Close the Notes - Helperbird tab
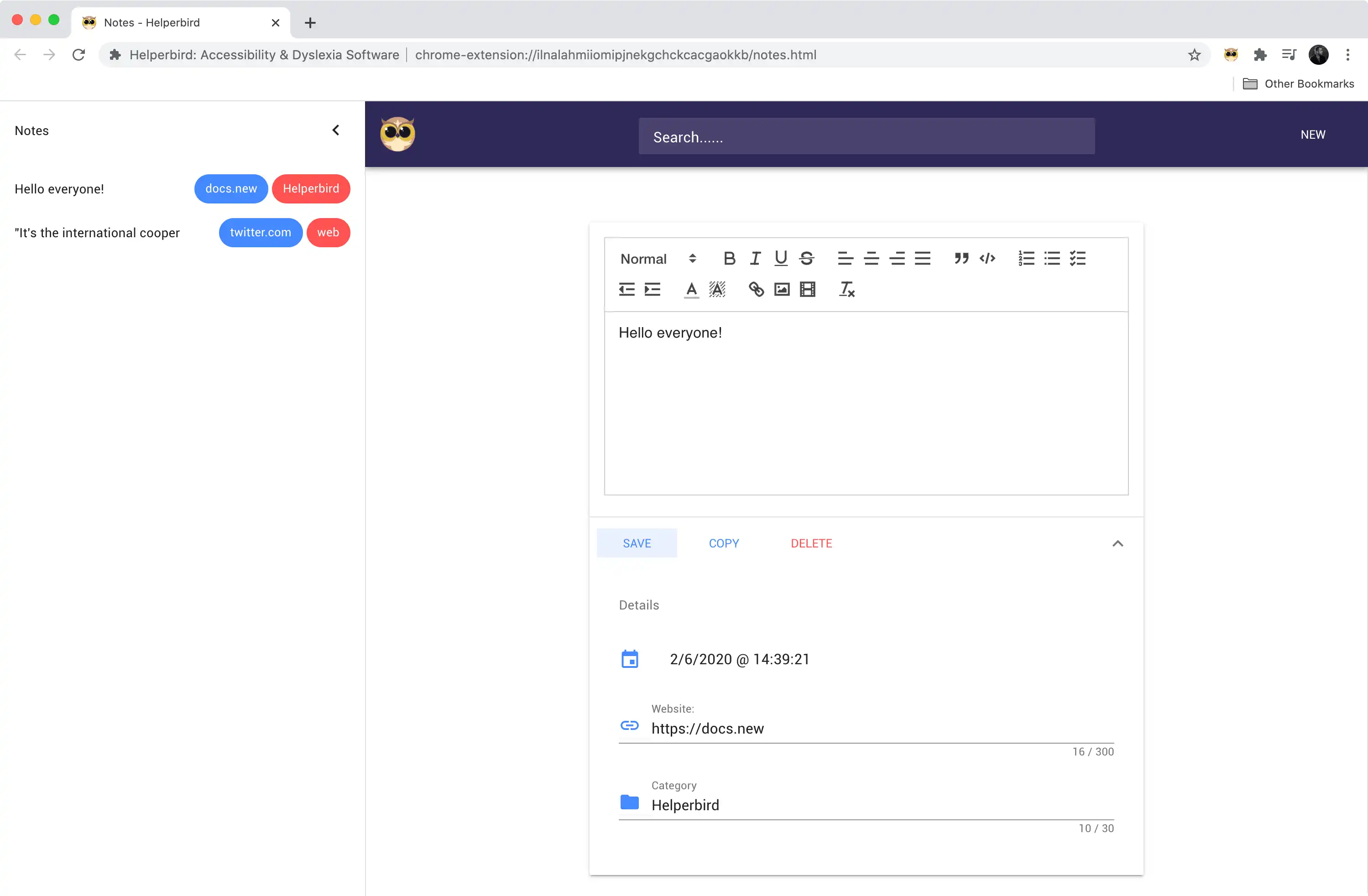 (x=275, y=22)
